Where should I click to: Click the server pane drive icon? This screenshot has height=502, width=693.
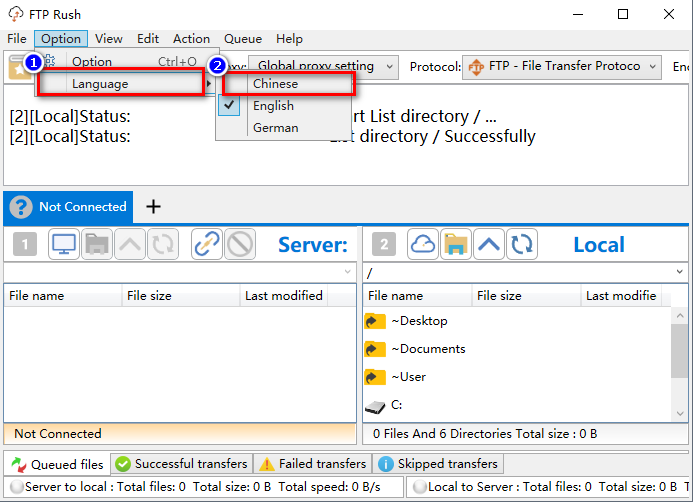pyautogui.click(x=97, y=244)
